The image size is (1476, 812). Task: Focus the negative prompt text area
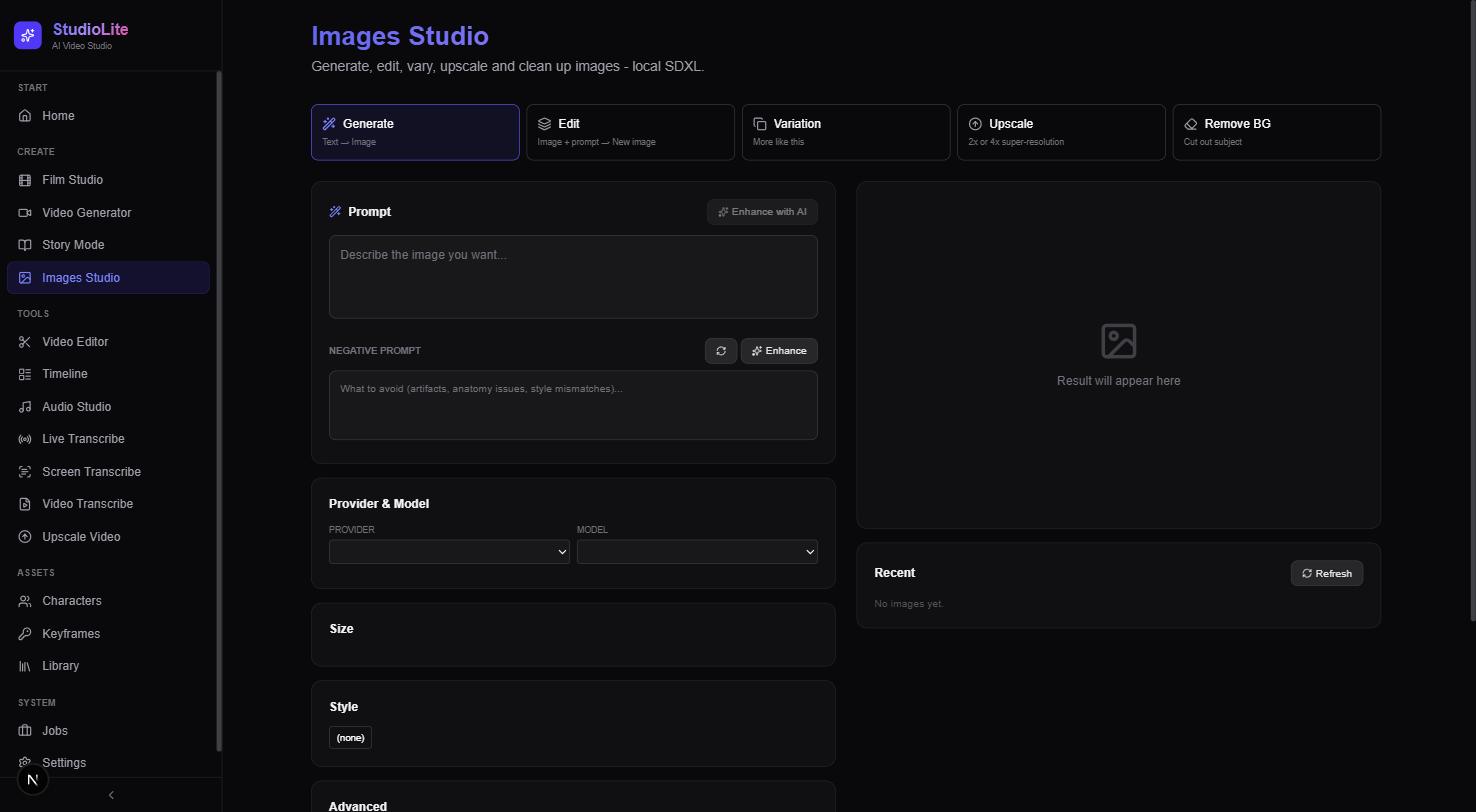tap(573, 405)
